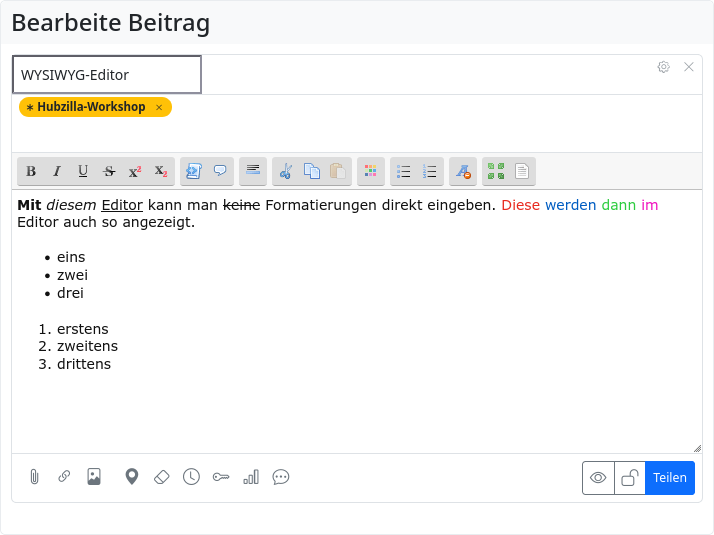Toggle the preview eye button

tap(598, 478)
